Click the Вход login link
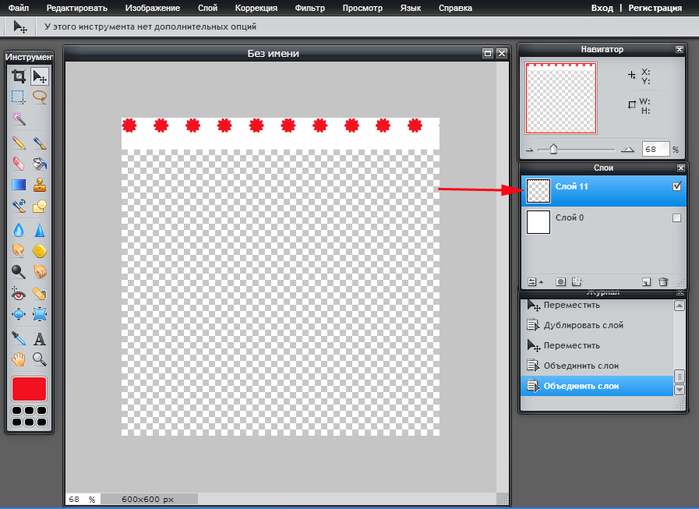The height and width of the screenshot is (509, 699). click(602, 8)
